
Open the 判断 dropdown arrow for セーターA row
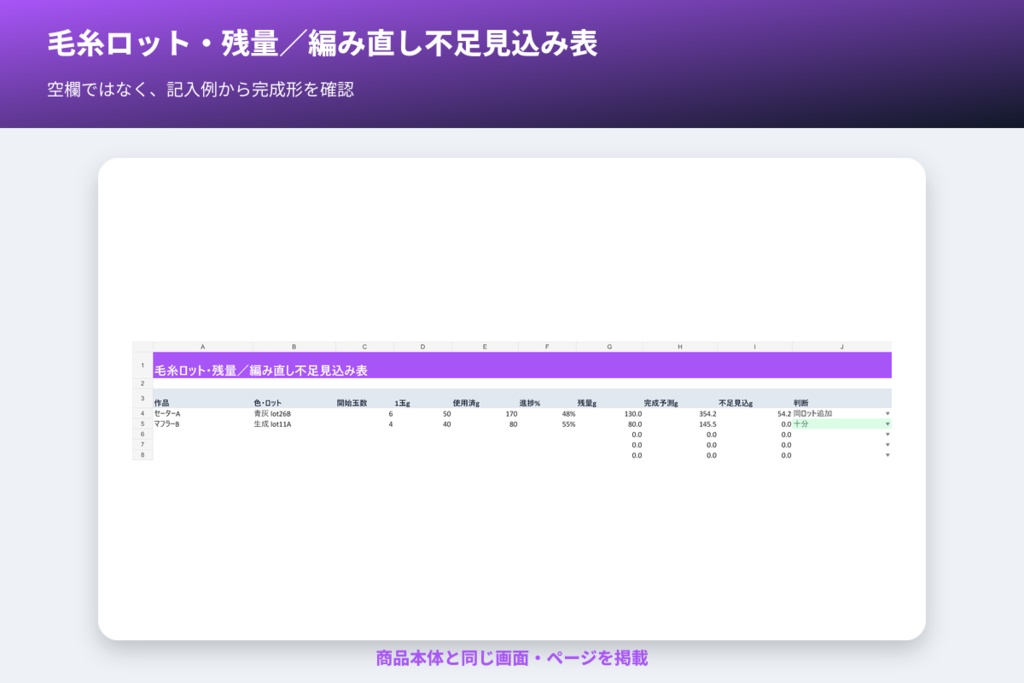point(887,413)
